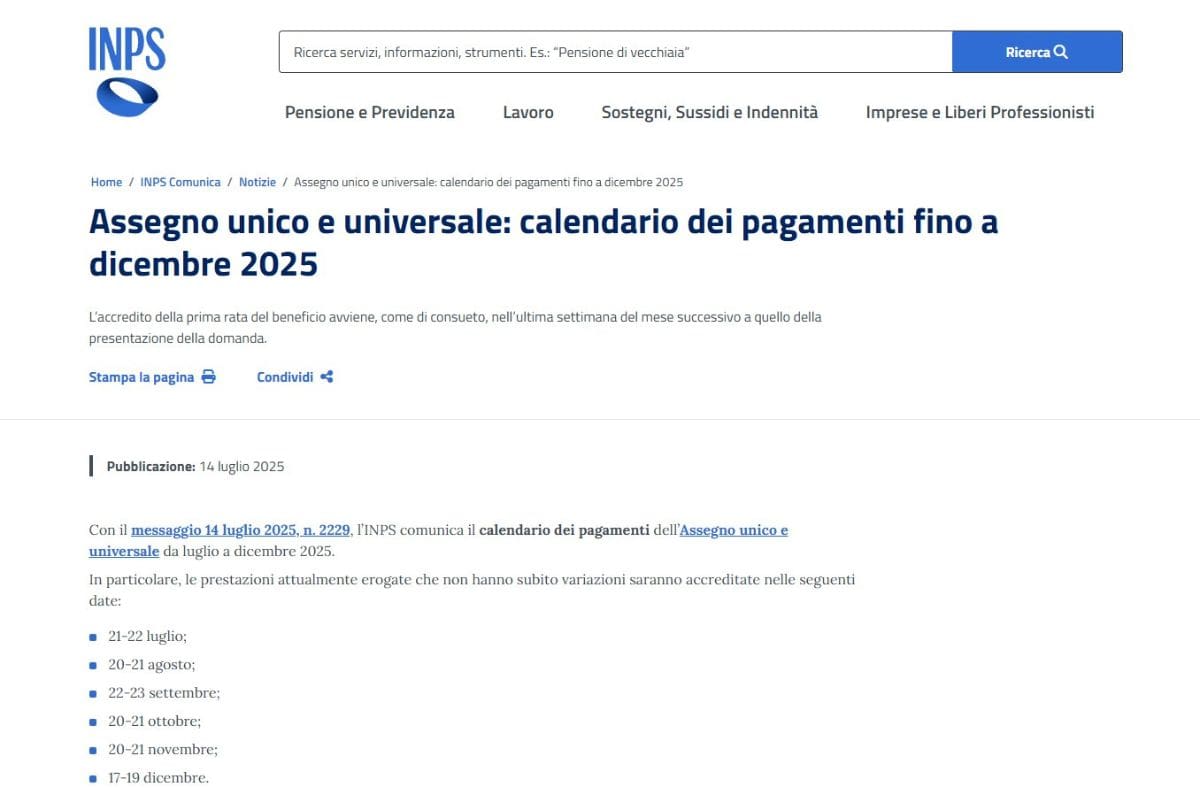Open the Pensione e Previdenza menu
The height and width of the screenshot is (800, 1200).
tap(370, 112)
